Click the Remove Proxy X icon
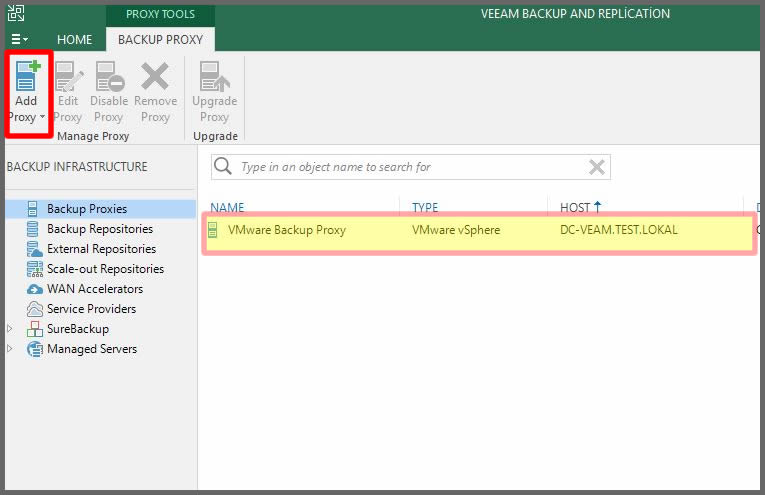This screenshot has width=765, height=495. pyautogui.click(x=155, y=76)
